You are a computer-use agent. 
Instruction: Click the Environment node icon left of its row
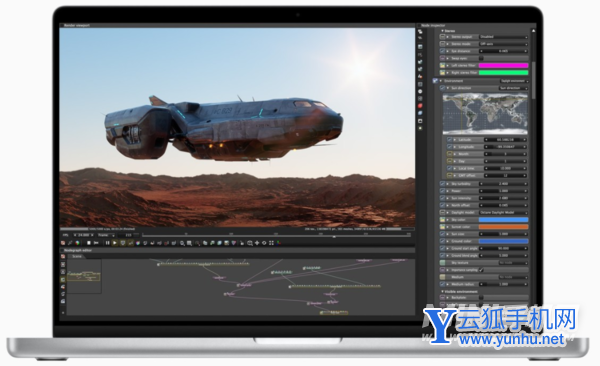click(435, 81)
